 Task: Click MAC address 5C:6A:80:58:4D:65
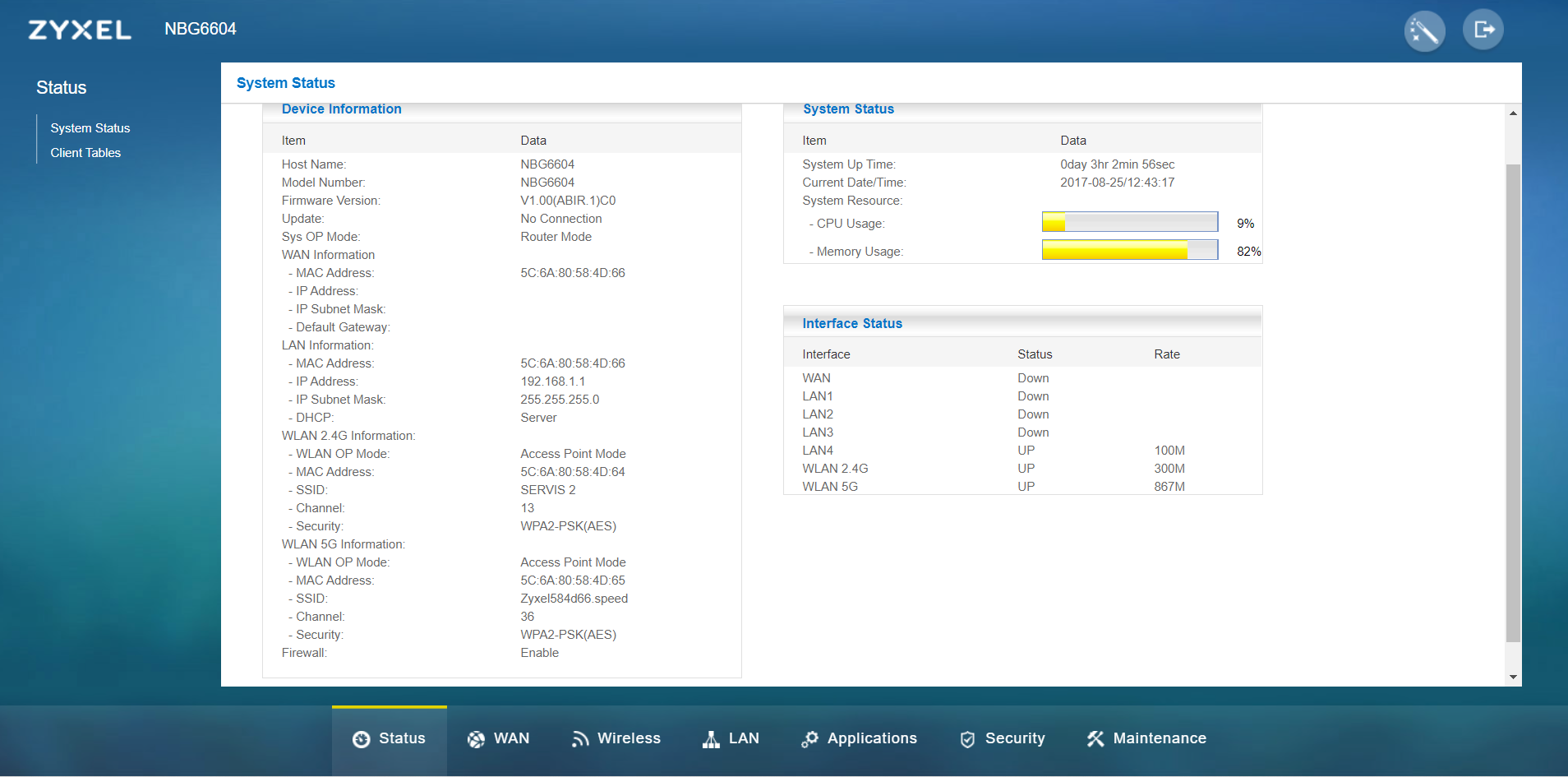tap(573, 580)
